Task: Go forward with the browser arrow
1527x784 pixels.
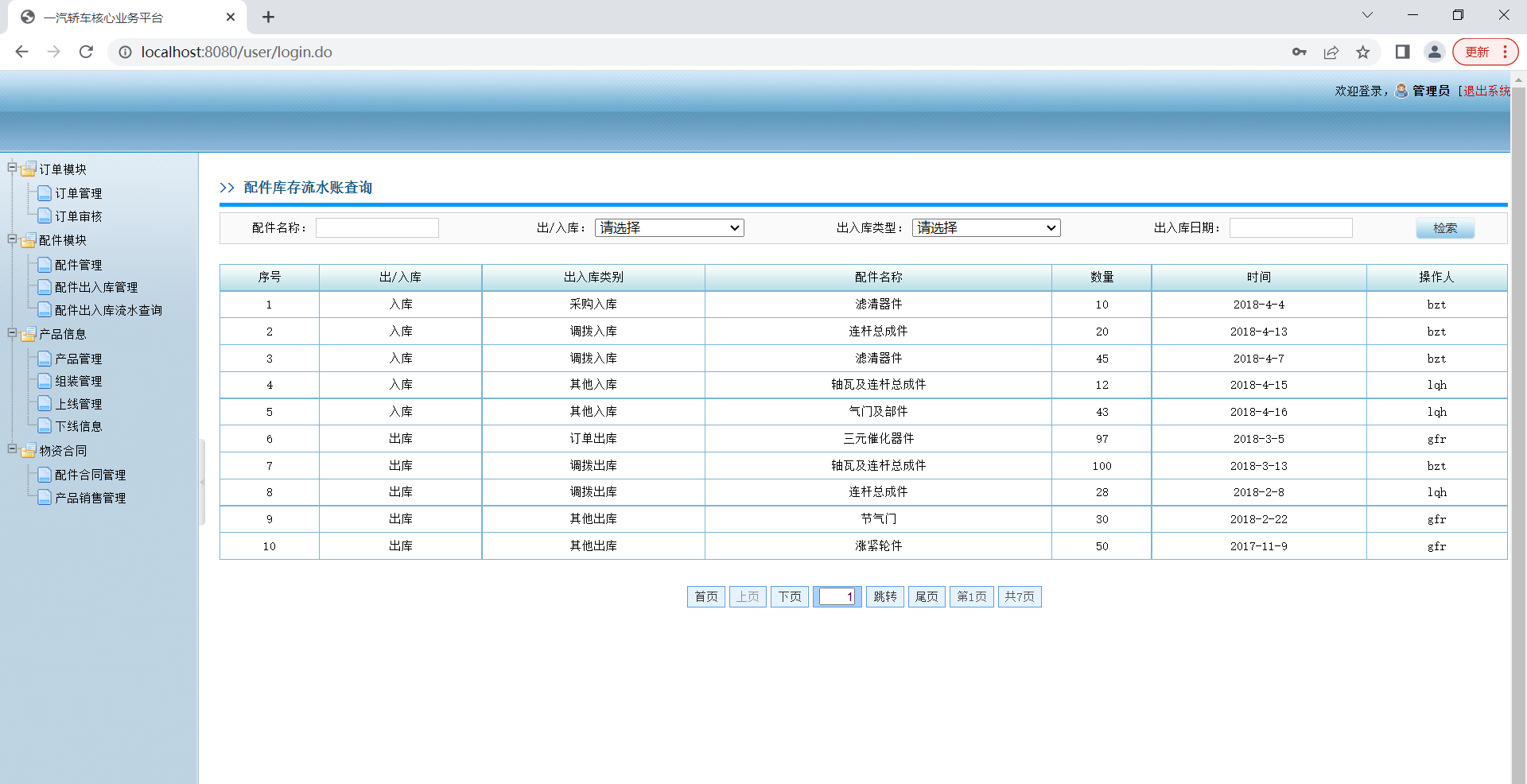Action: pos(53,52)
